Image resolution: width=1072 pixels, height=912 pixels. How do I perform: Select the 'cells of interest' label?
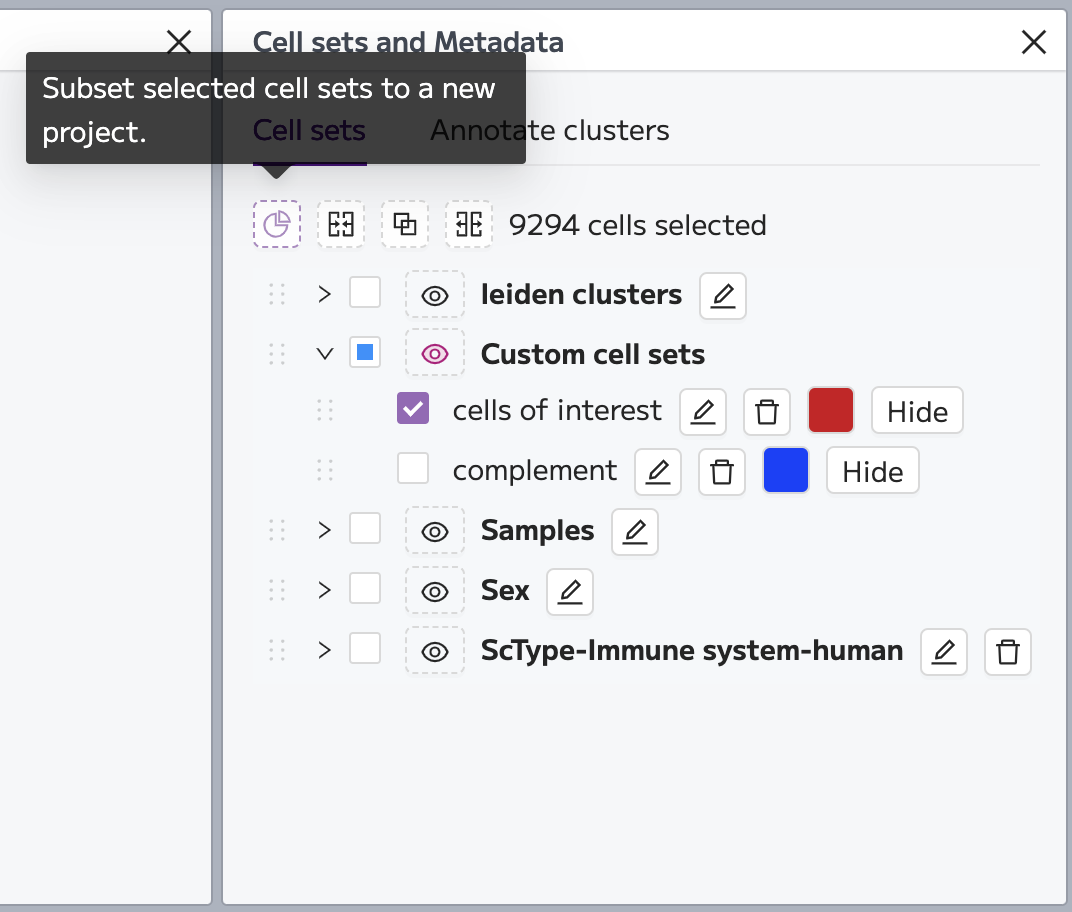[557, 410]
